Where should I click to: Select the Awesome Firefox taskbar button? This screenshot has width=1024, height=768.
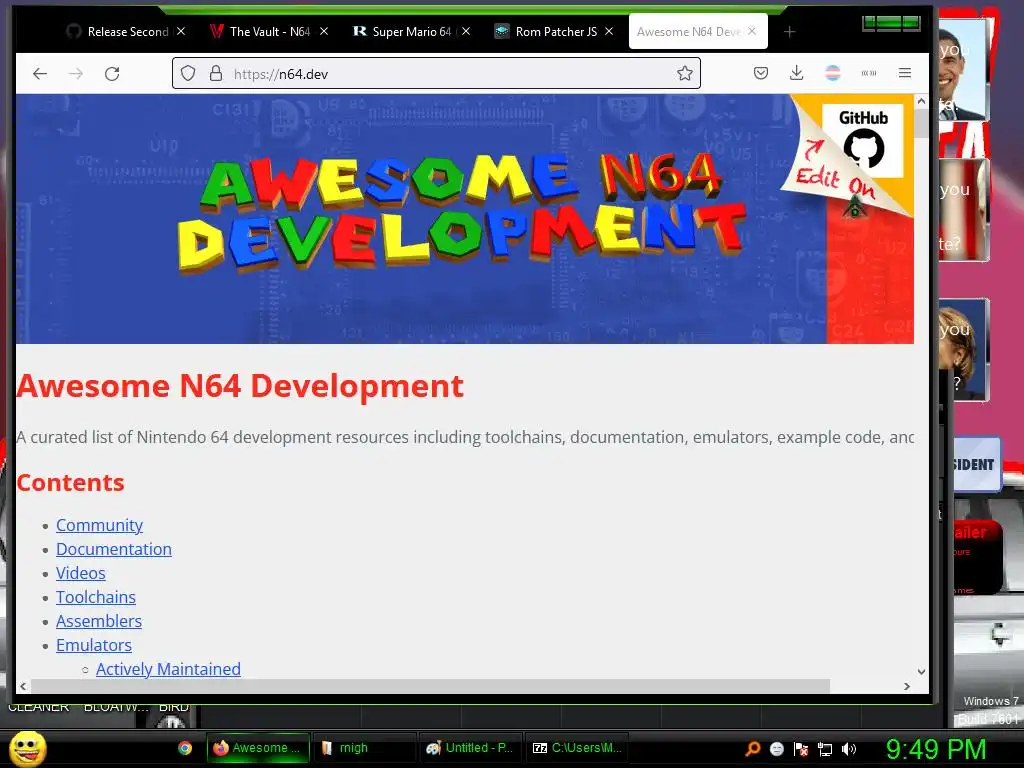258,748
